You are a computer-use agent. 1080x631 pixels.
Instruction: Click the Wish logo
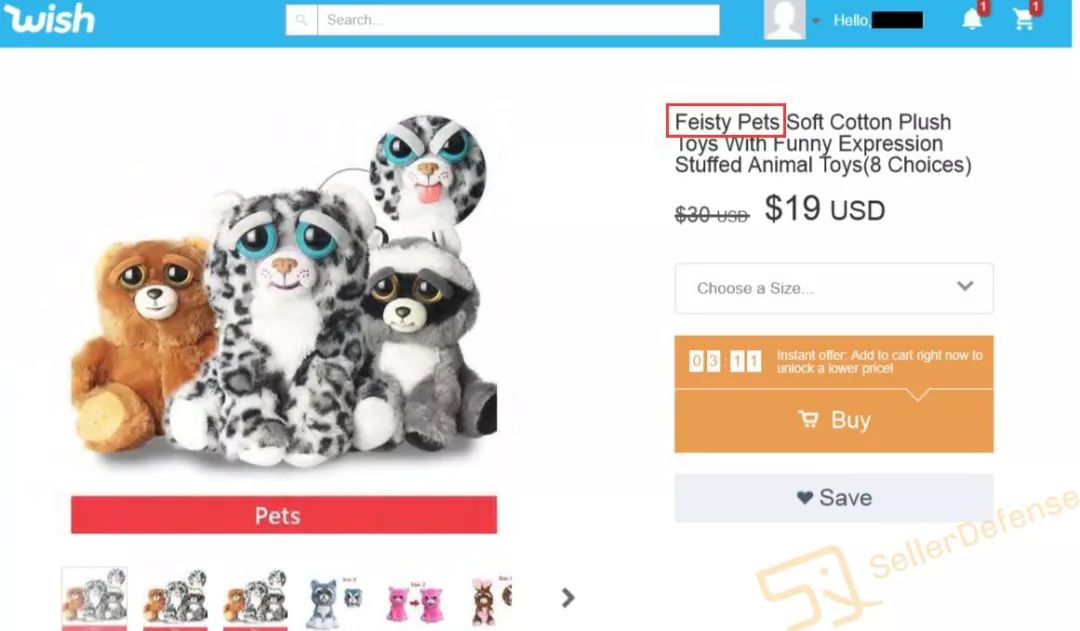[50, 19]
